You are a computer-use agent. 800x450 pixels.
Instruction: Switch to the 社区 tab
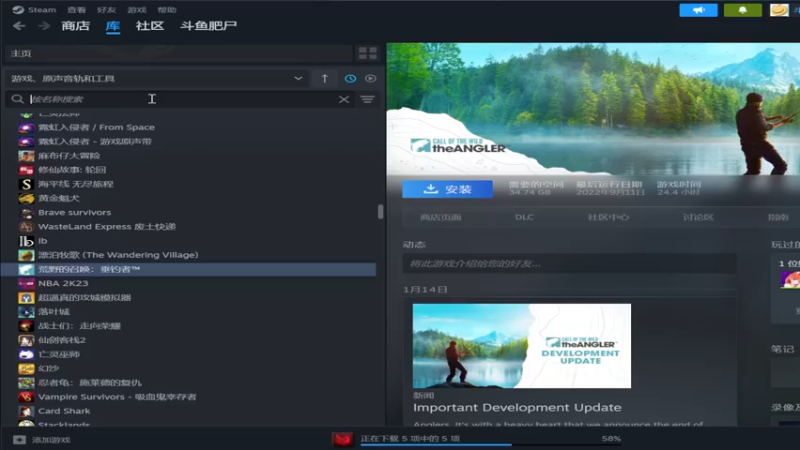[149, 26]
